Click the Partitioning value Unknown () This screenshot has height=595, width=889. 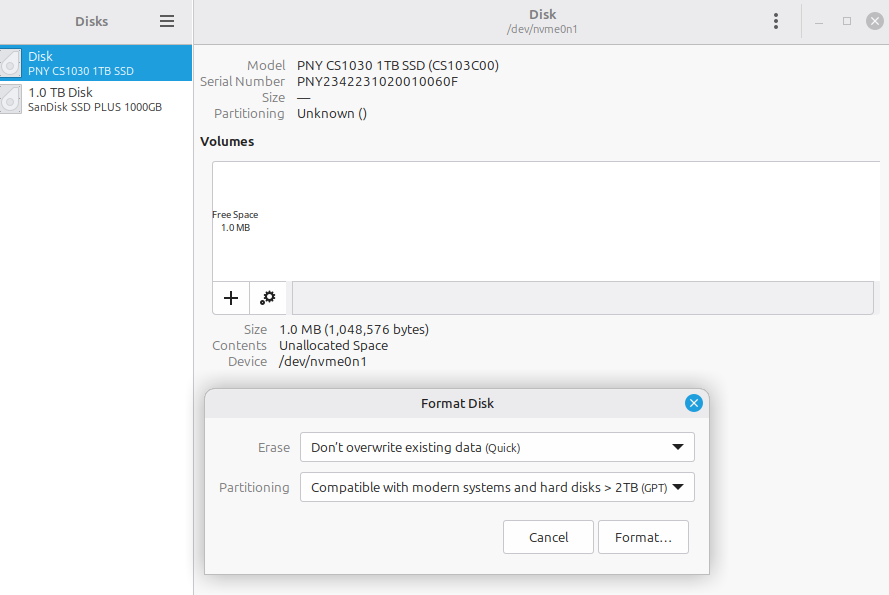click(x=332, y=113)
